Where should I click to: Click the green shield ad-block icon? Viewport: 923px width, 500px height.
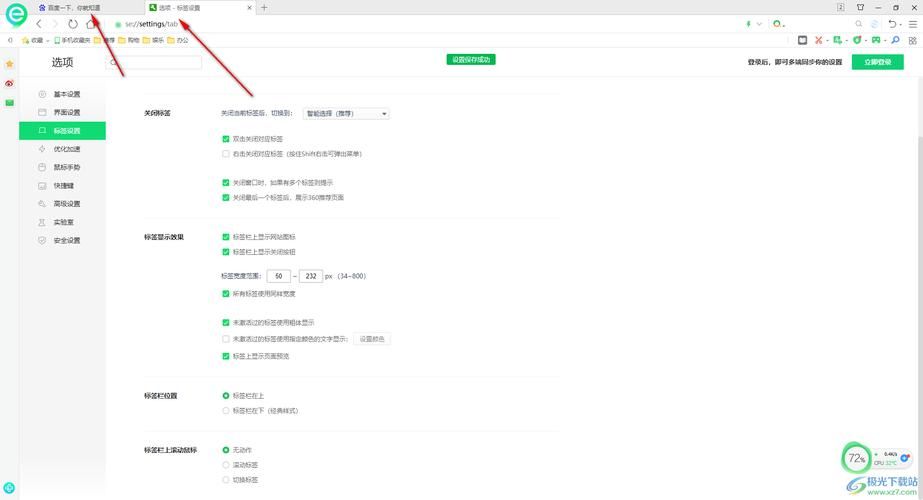(x=857, y=40)
